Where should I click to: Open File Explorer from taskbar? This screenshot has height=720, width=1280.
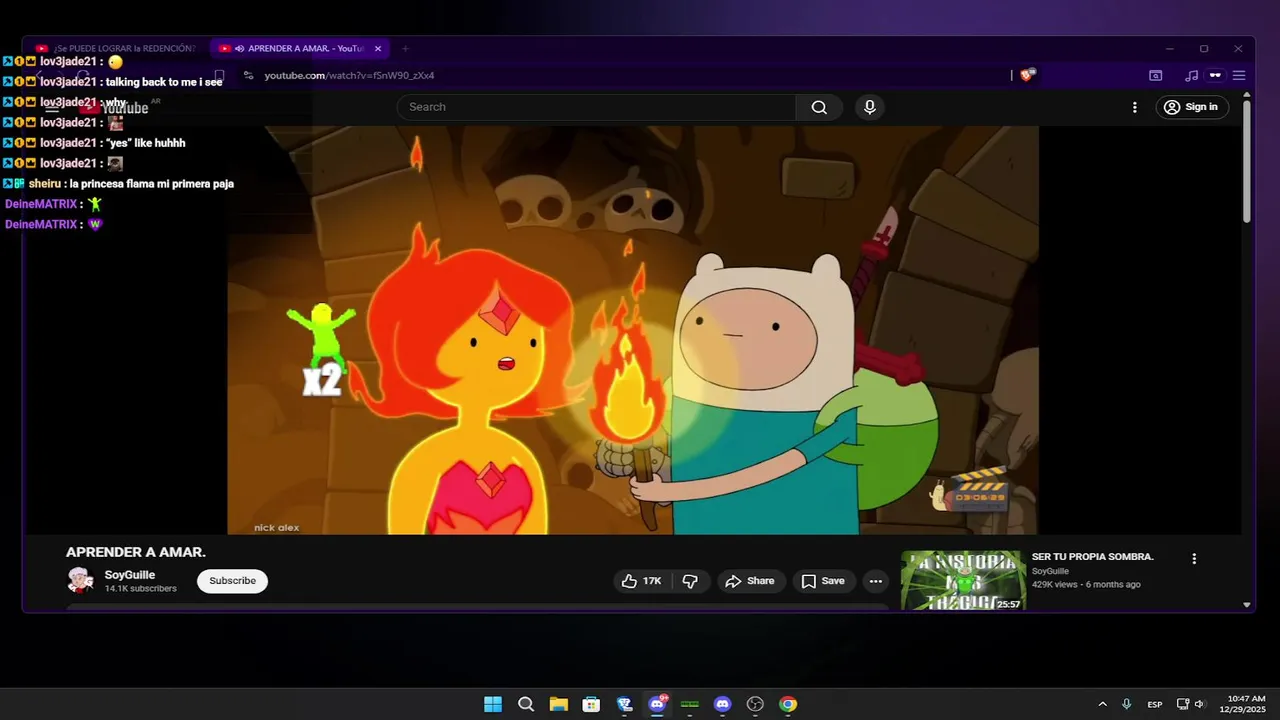pyautogui.click(x=558, y=704)
